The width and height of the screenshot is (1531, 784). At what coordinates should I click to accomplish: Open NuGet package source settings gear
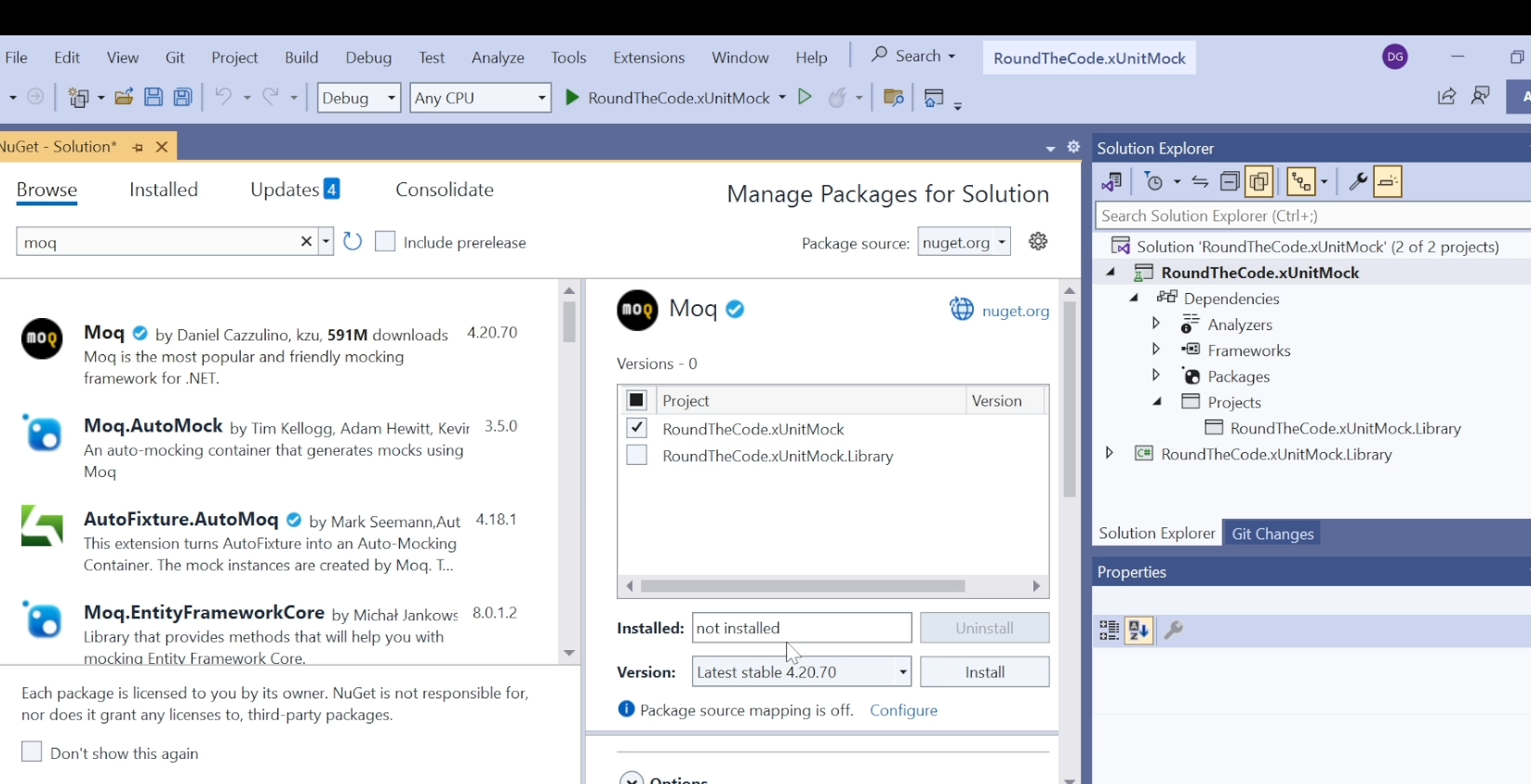pyautogui.click(x=1039, y=242)
